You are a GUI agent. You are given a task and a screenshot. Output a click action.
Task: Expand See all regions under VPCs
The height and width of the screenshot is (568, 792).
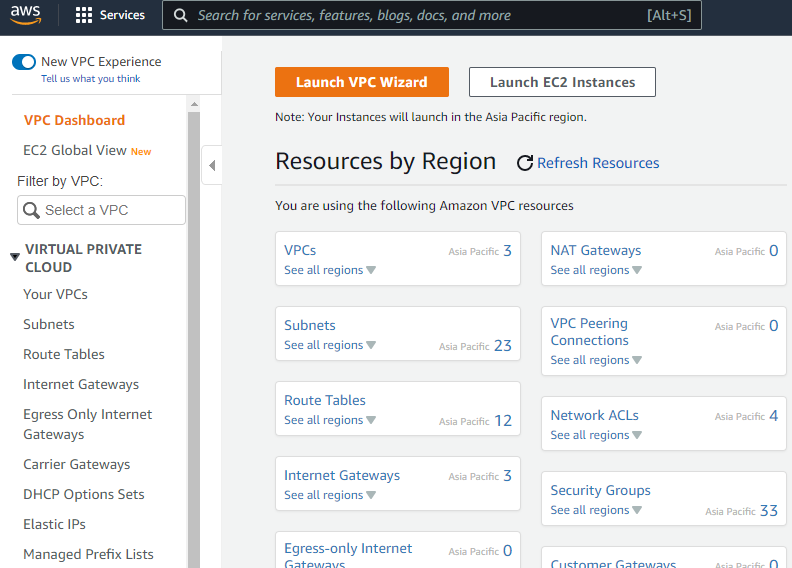click(x=330, y=270)
